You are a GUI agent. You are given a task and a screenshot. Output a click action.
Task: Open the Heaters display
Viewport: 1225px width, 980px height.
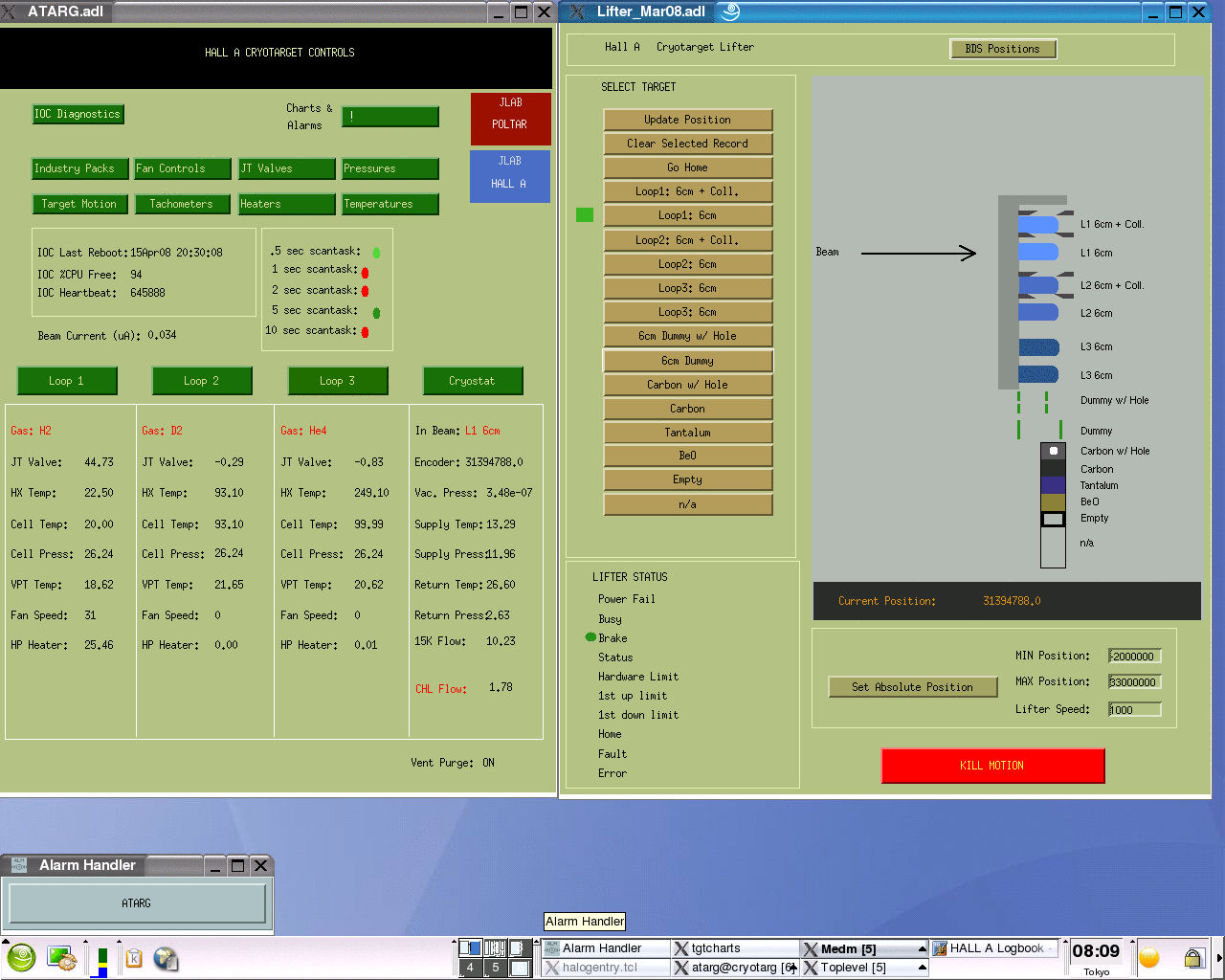click(287, 204)
